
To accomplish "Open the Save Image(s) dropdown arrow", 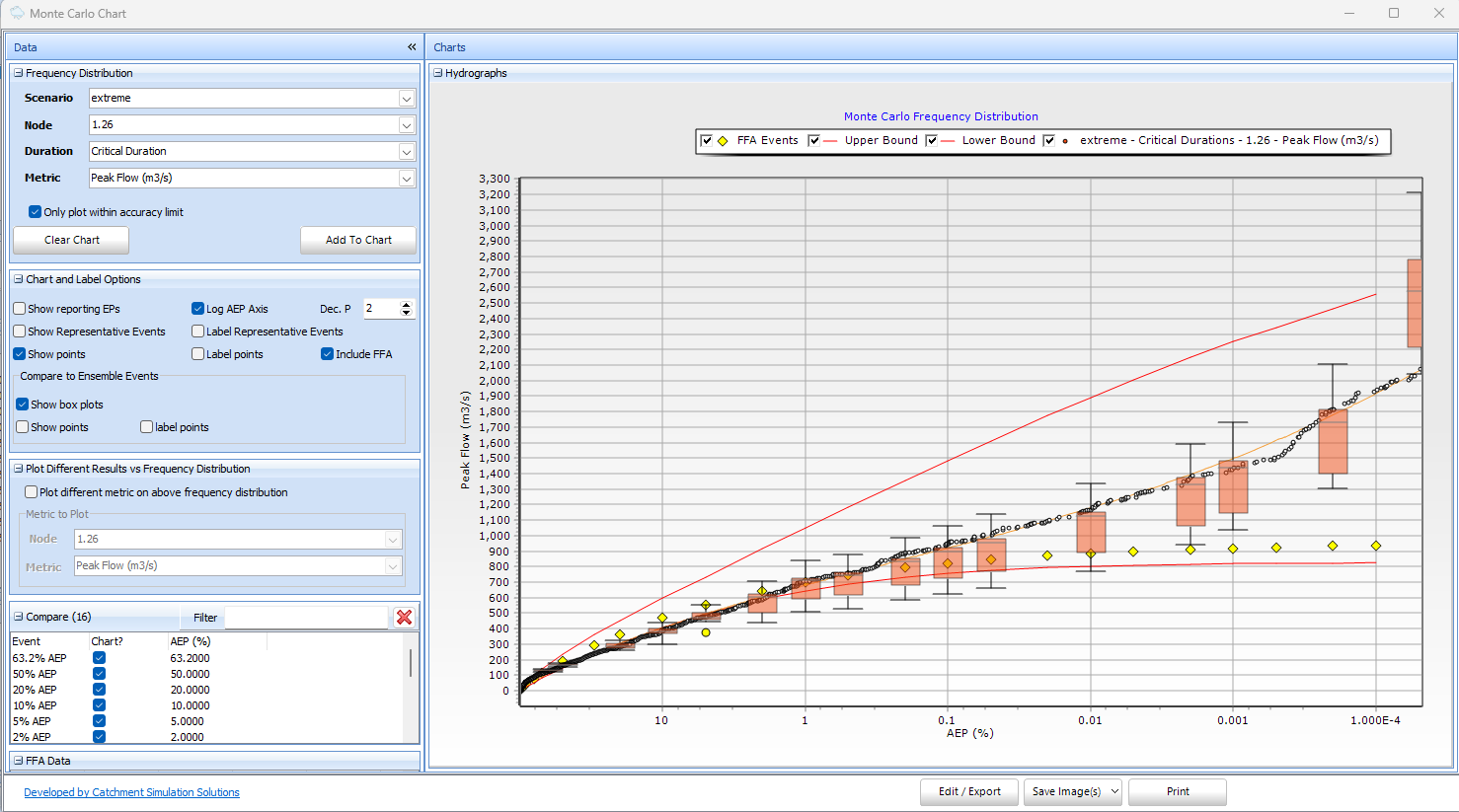I will (1114, 792).
